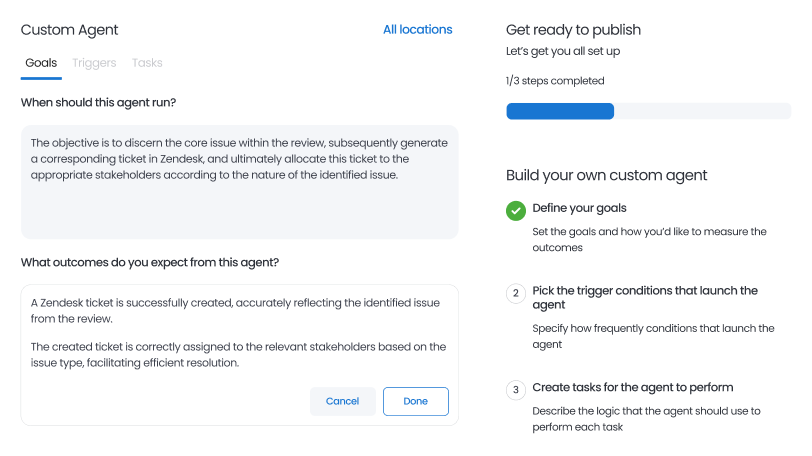Open the Triggers tab
812x456 pixels.
tap(94, 63)
